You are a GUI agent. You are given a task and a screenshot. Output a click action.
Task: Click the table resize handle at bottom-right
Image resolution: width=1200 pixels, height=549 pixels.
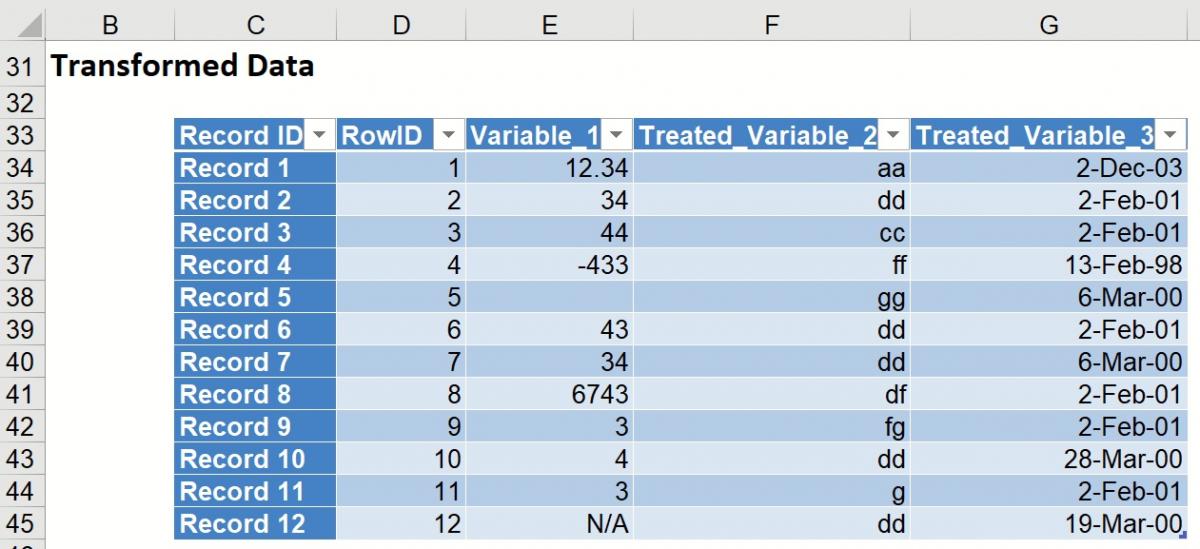1183,536
